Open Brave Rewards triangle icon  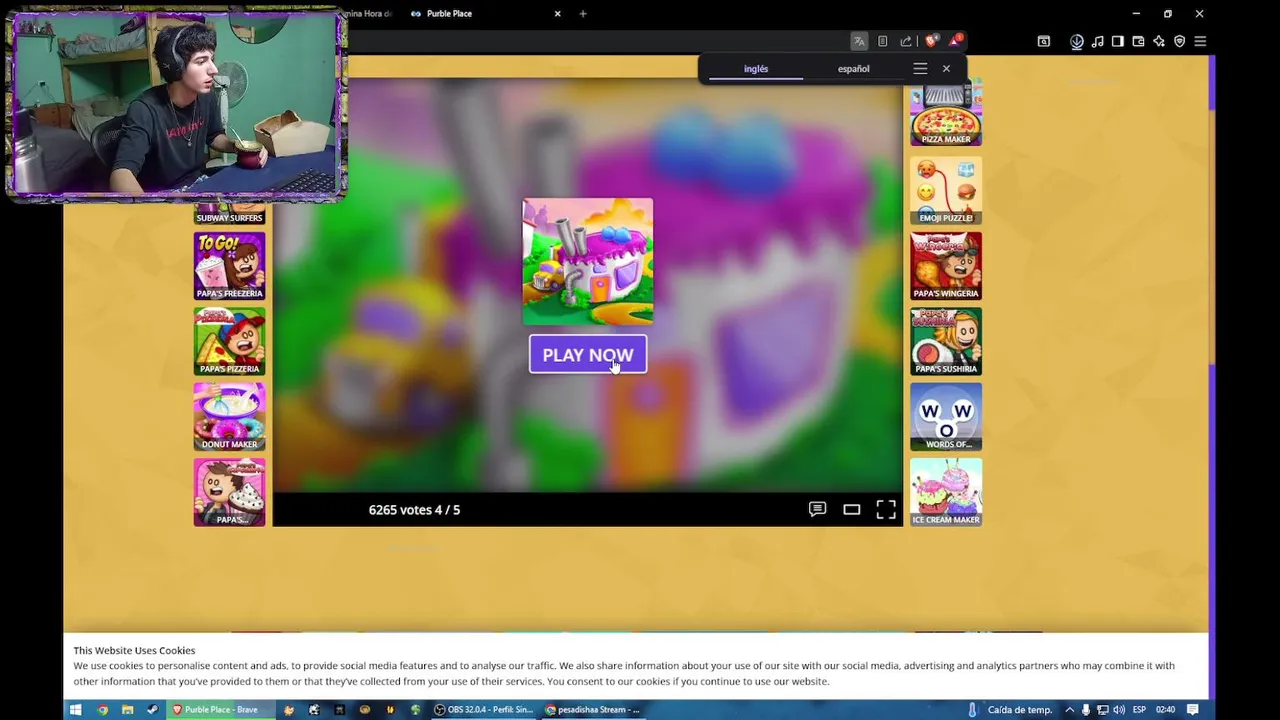[x=955, y=41]
